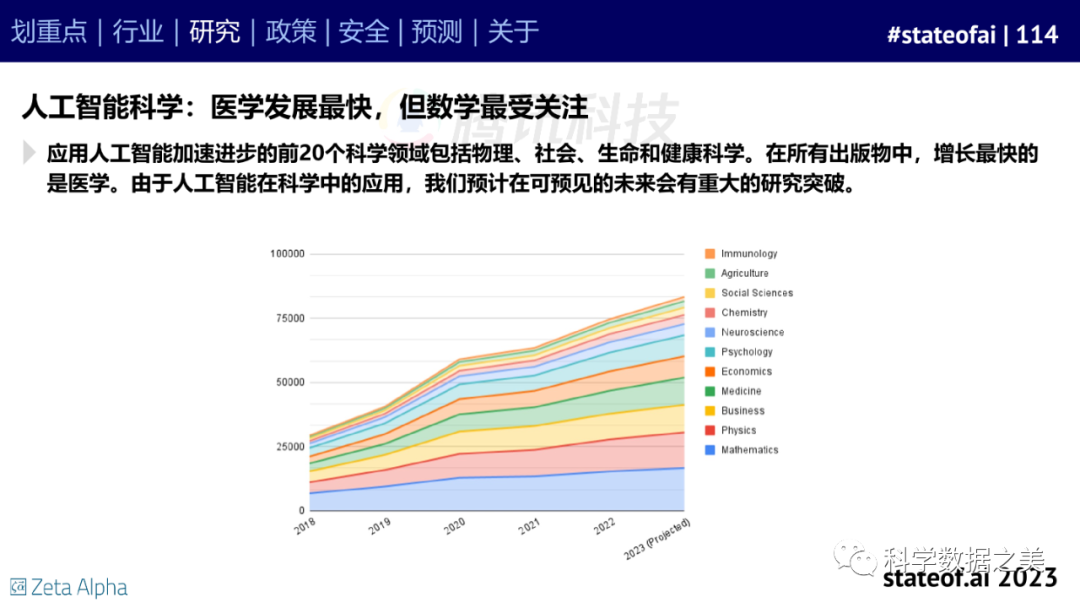
Task: Click the 2023 (Projected) axis label
Action: coord(658,539)
